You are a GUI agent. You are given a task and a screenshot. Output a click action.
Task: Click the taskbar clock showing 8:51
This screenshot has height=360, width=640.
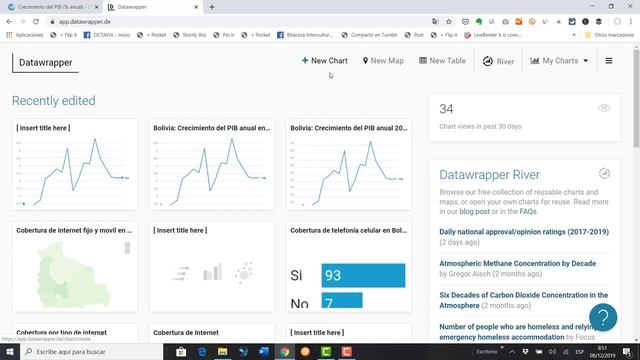coord(602,351)
